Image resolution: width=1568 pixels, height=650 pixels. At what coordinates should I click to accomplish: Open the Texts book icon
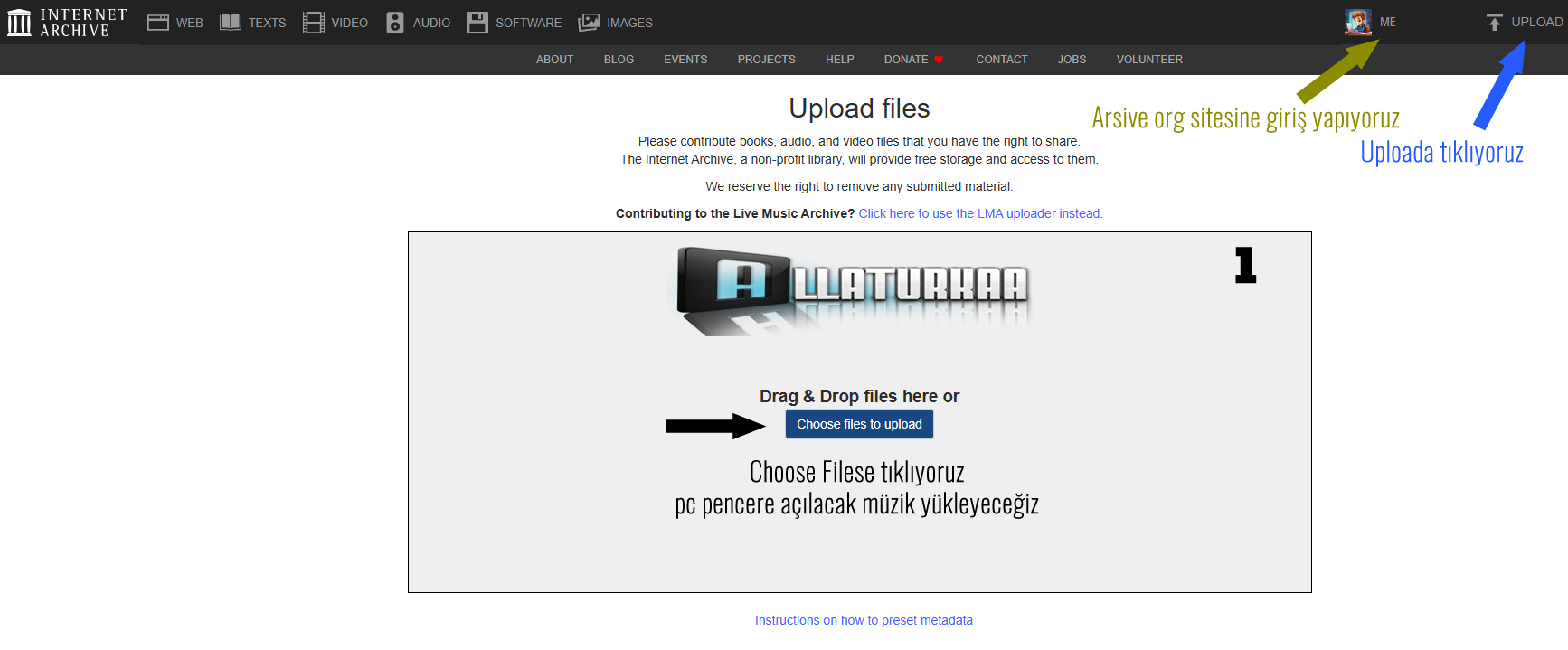coord(231,23)
